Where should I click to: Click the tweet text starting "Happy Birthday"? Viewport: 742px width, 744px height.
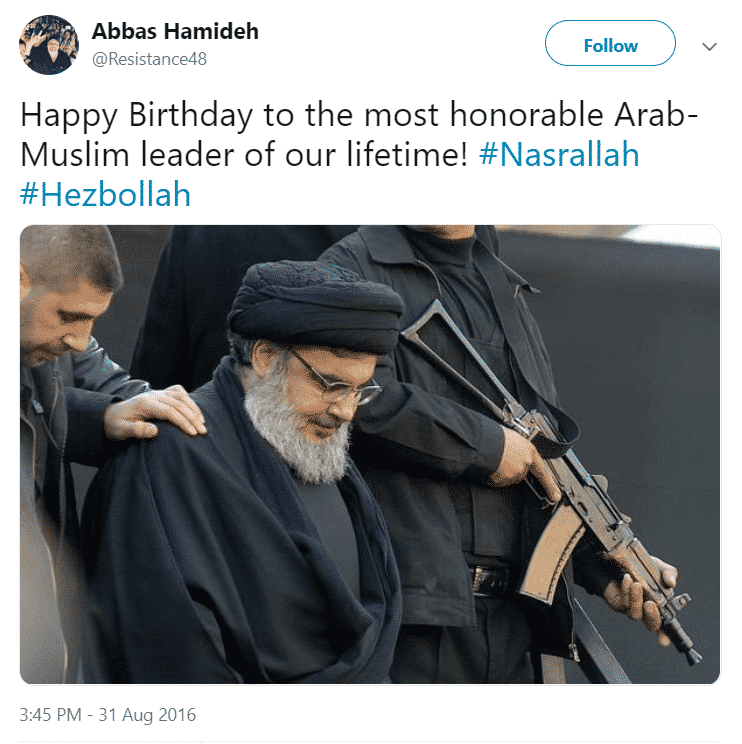pyautogui.click(x=359, y=154)
